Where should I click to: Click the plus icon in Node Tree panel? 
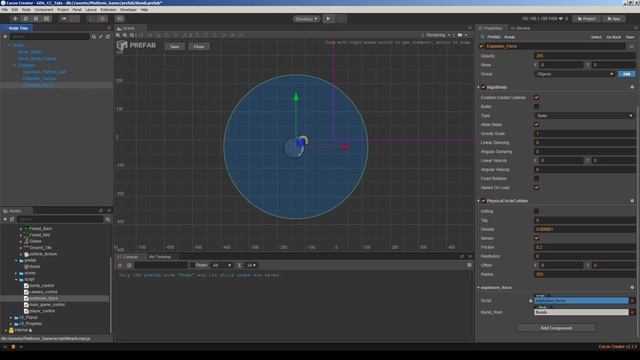pyautogui.click(x=5, y=37)
